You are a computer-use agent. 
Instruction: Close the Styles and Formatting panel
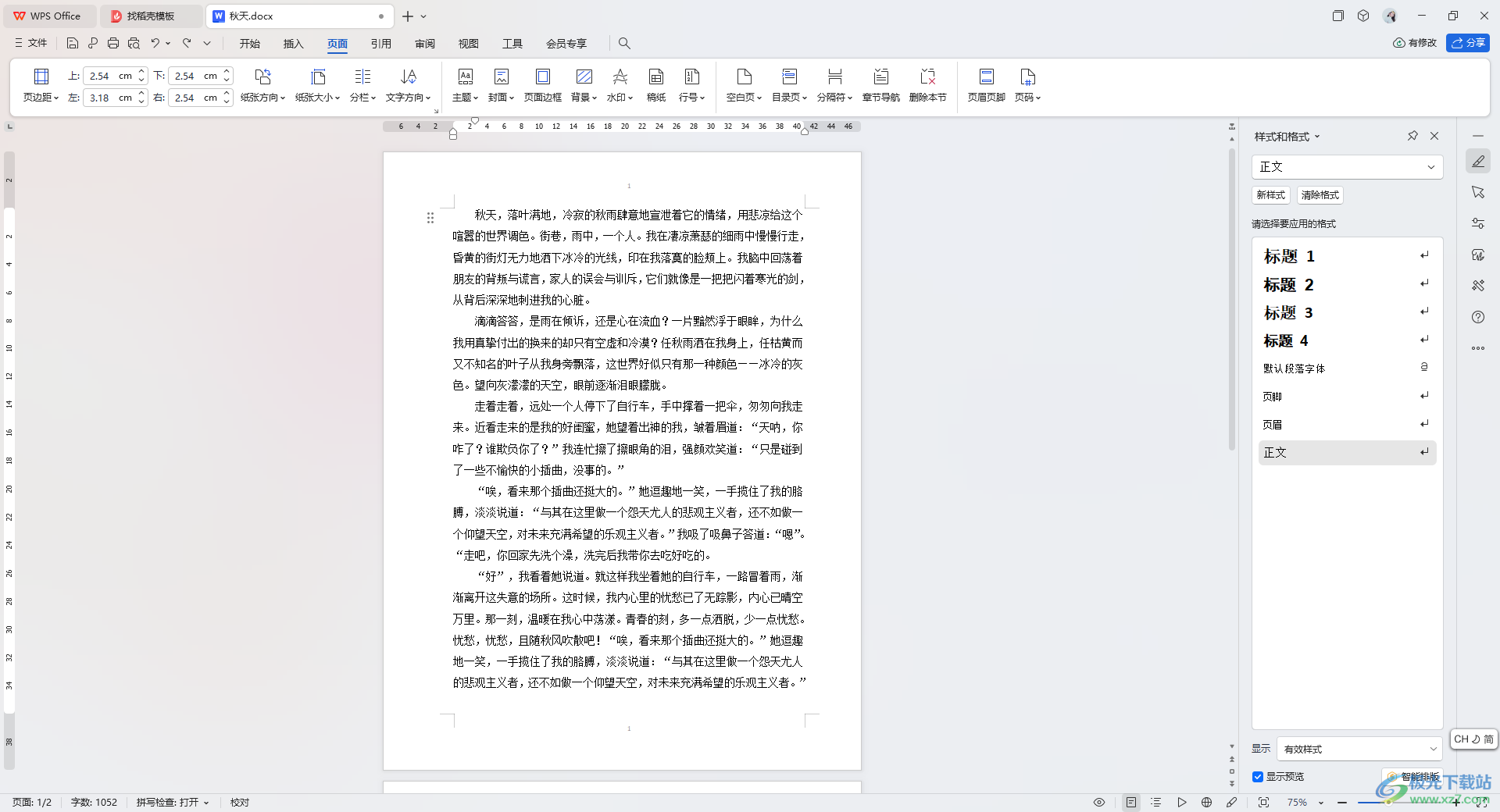1434,136
